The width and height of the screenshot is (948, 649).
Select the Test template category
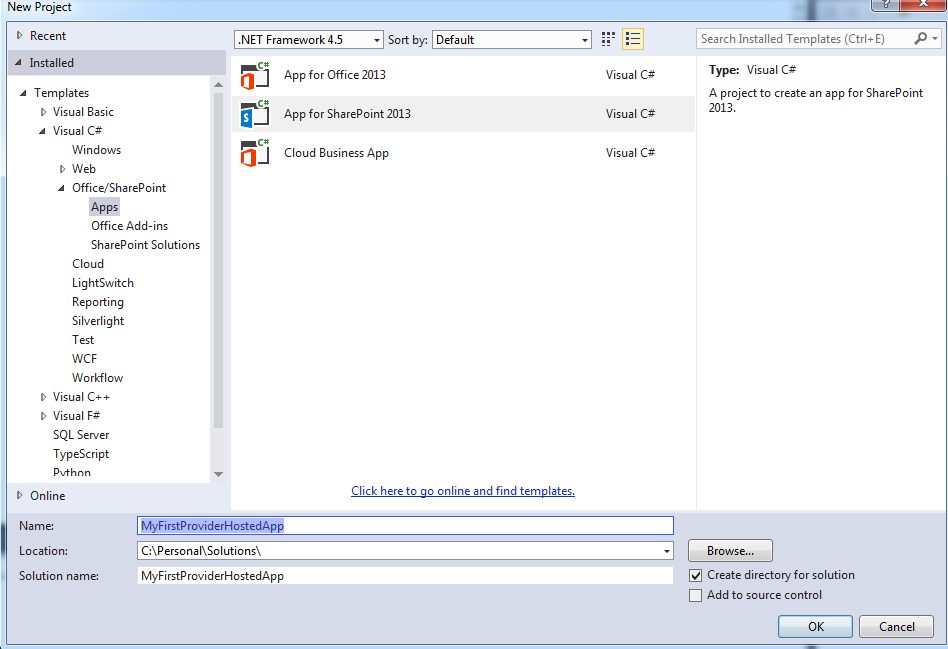pos(83,340)
